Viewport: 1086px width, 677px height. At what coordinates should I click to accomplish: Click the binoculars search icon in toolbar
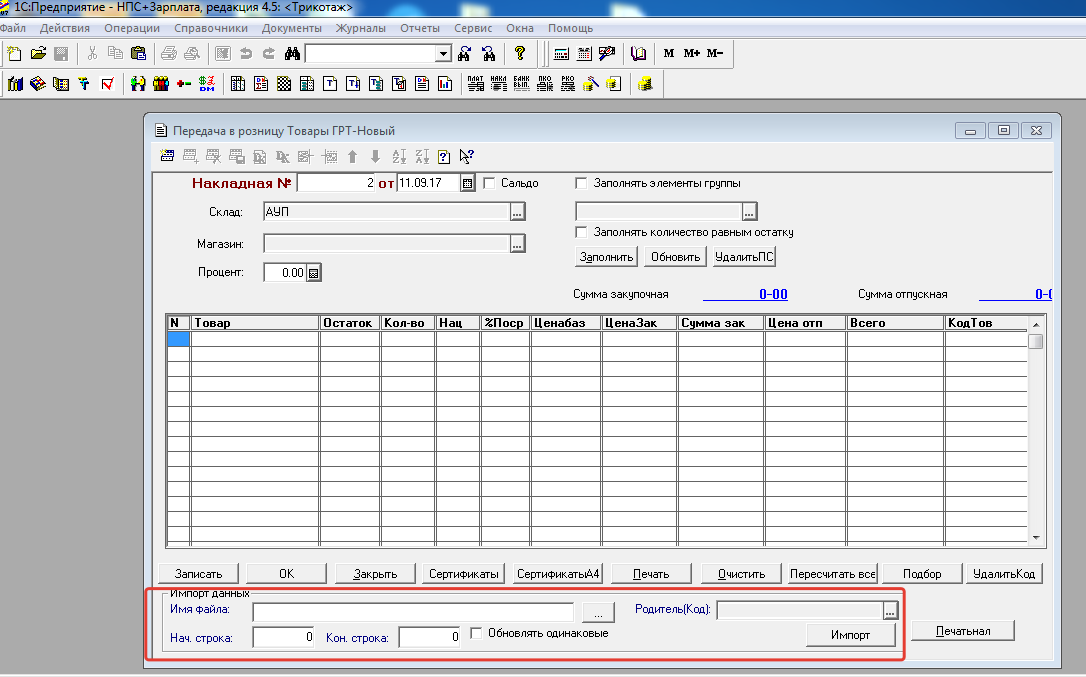[293, 53]
